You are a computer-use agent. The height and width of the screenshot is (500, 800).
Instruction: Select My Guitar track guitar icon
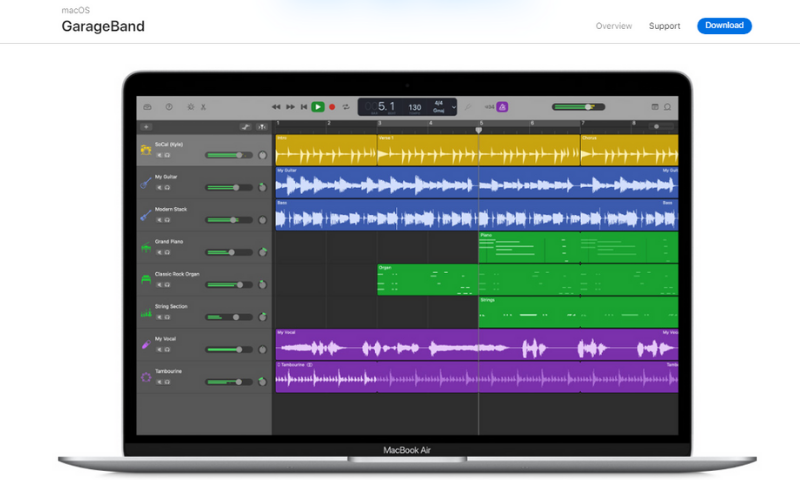click(x=146, y=183)
